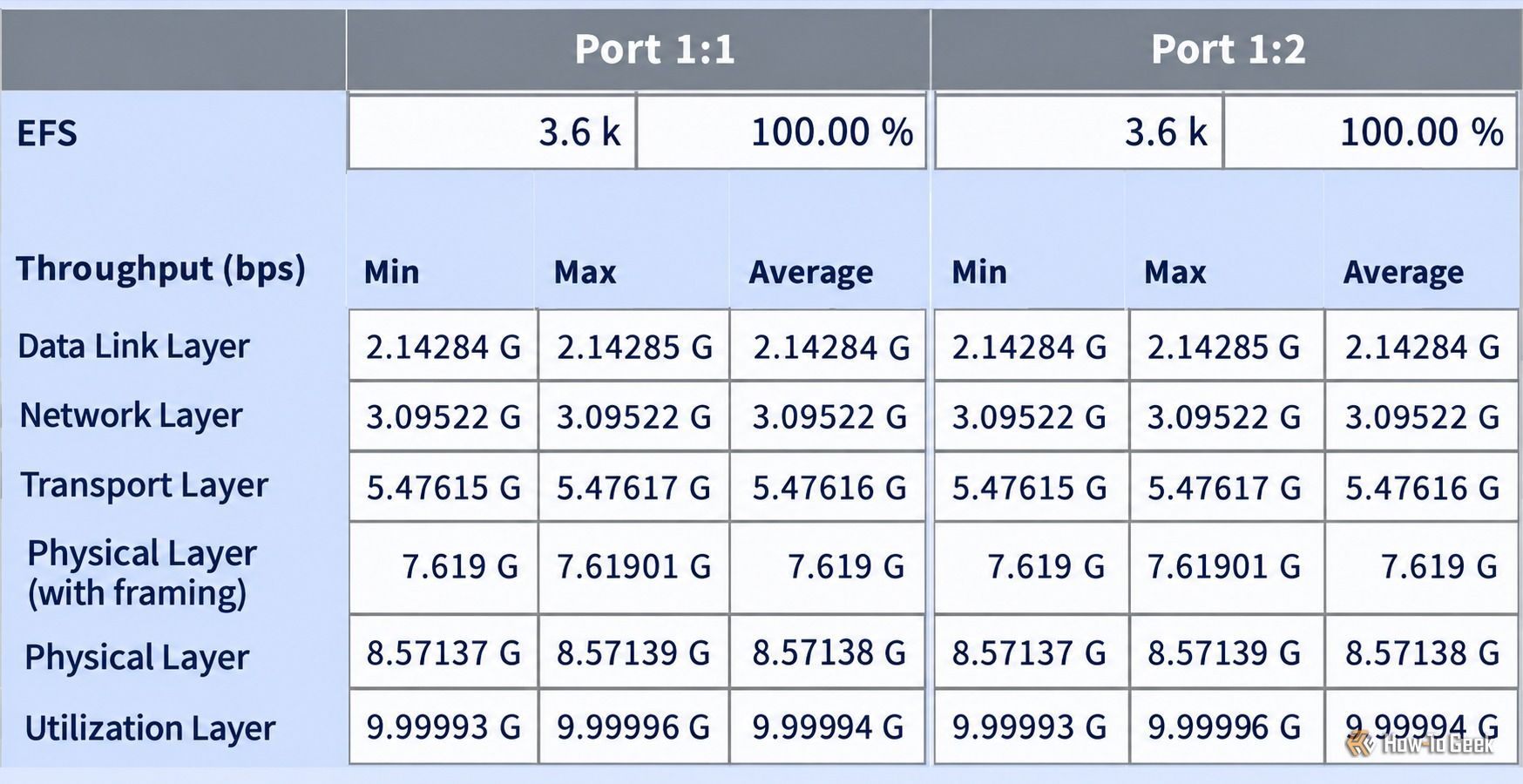
Task: Click the Network Layer row label
Action: pyautogui.click(x=131, y=416)
